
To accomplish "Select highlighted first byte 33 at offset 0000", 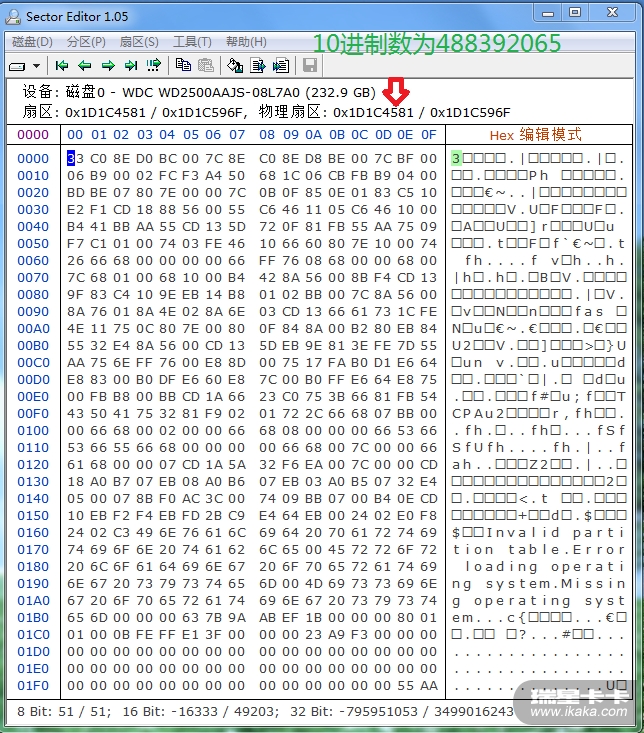I will 75,158.
